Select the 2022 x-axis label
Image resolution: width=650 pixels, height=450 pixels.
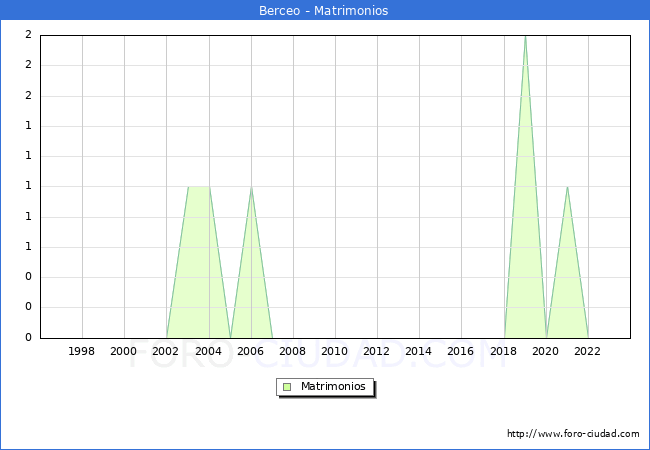click(x=587, y=351)
